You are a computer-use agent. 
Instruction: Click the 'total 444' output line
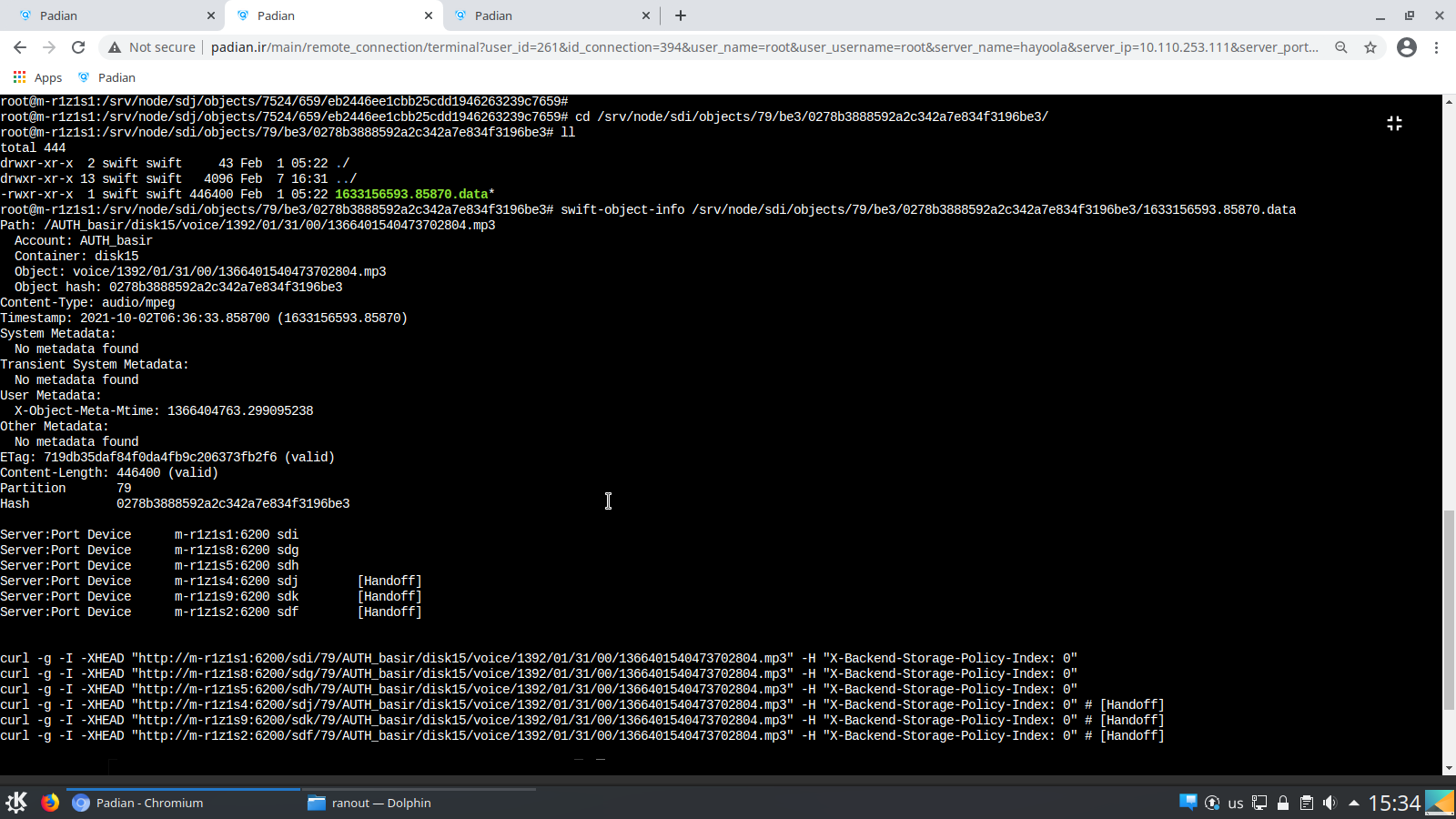pos(33,147)
